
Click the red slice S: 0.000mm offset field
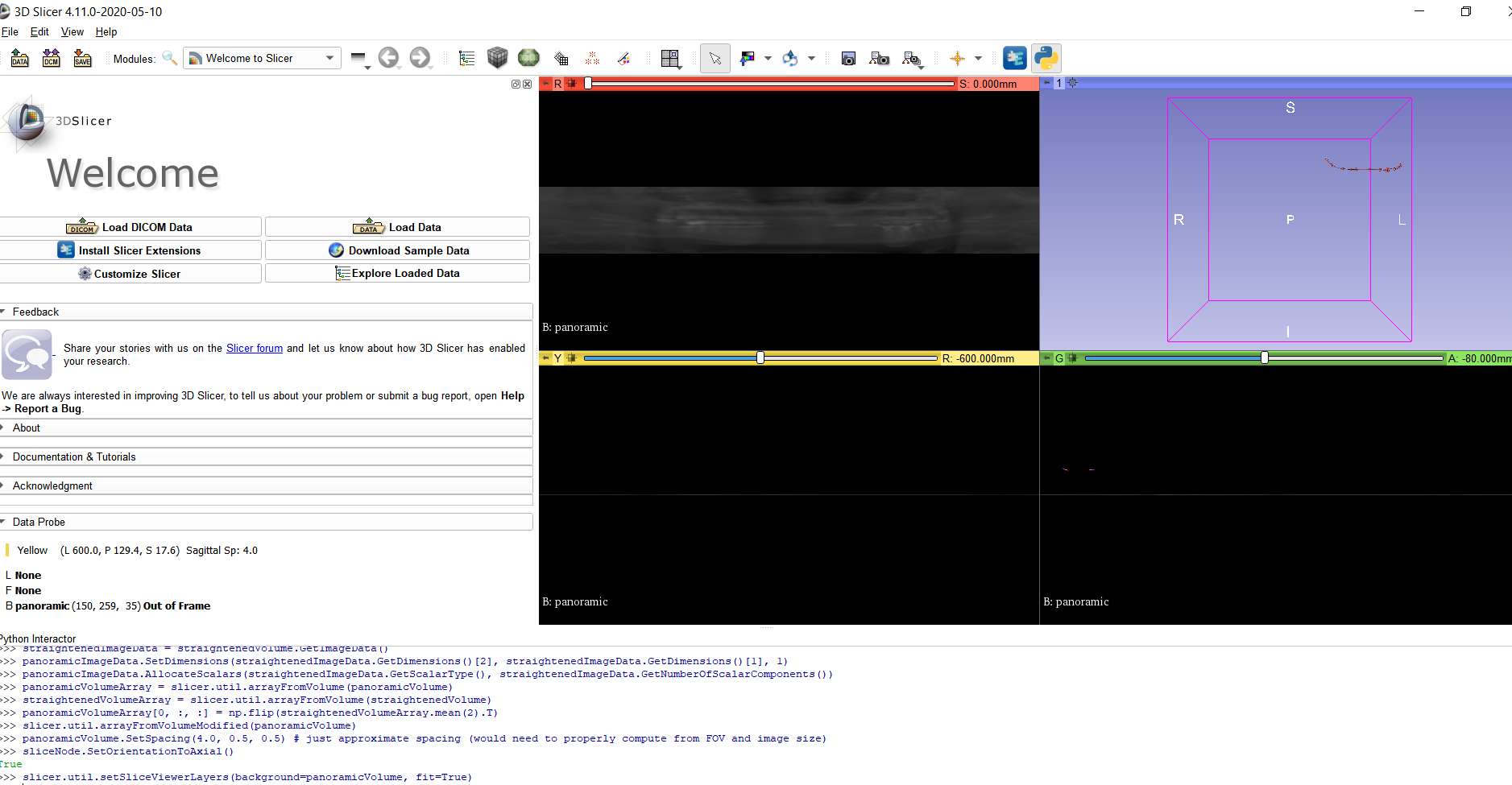tap(998, 84)
